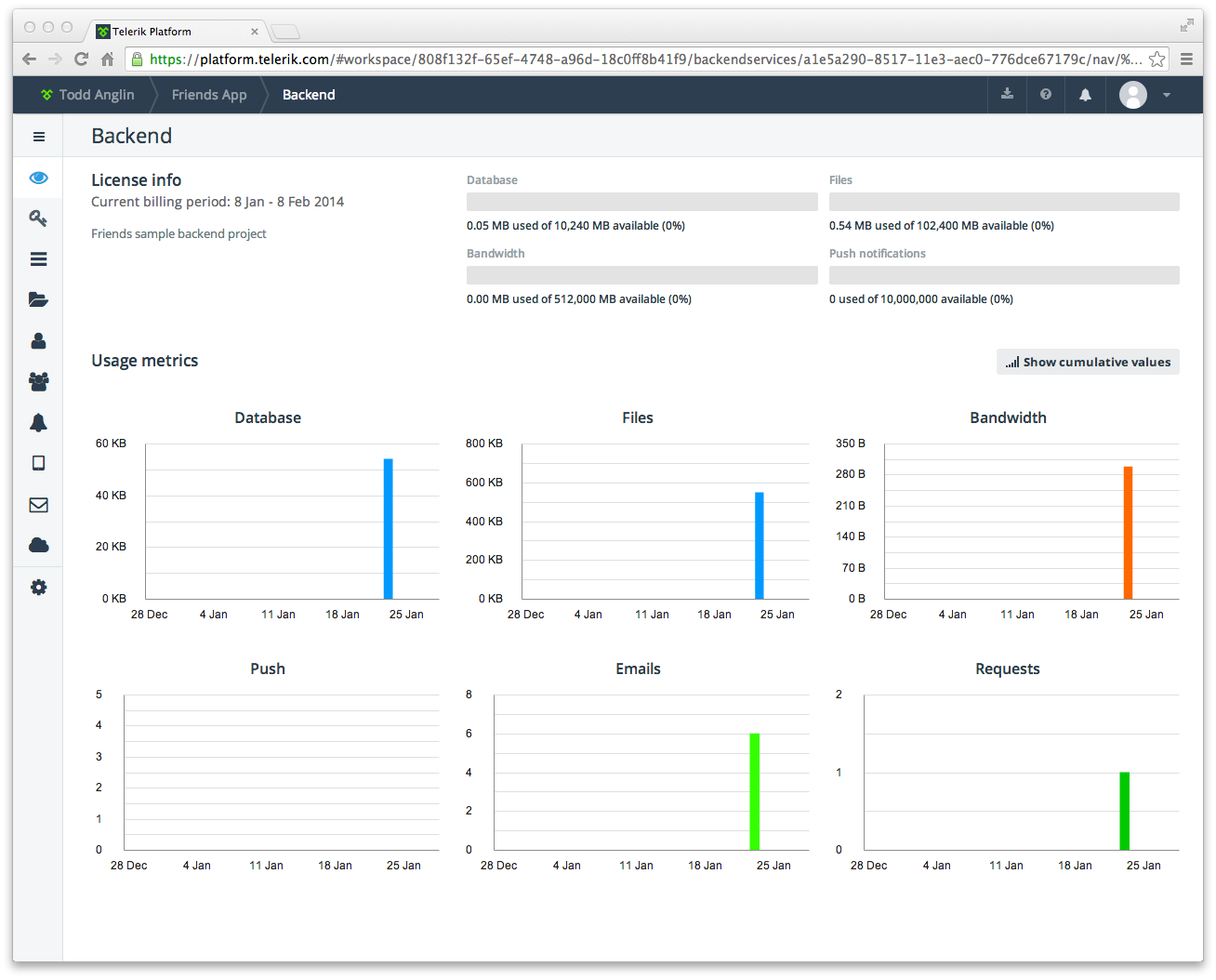1216x980 pixels.
Task: Open the help question mark icon
Action: tap(1046, 94)
